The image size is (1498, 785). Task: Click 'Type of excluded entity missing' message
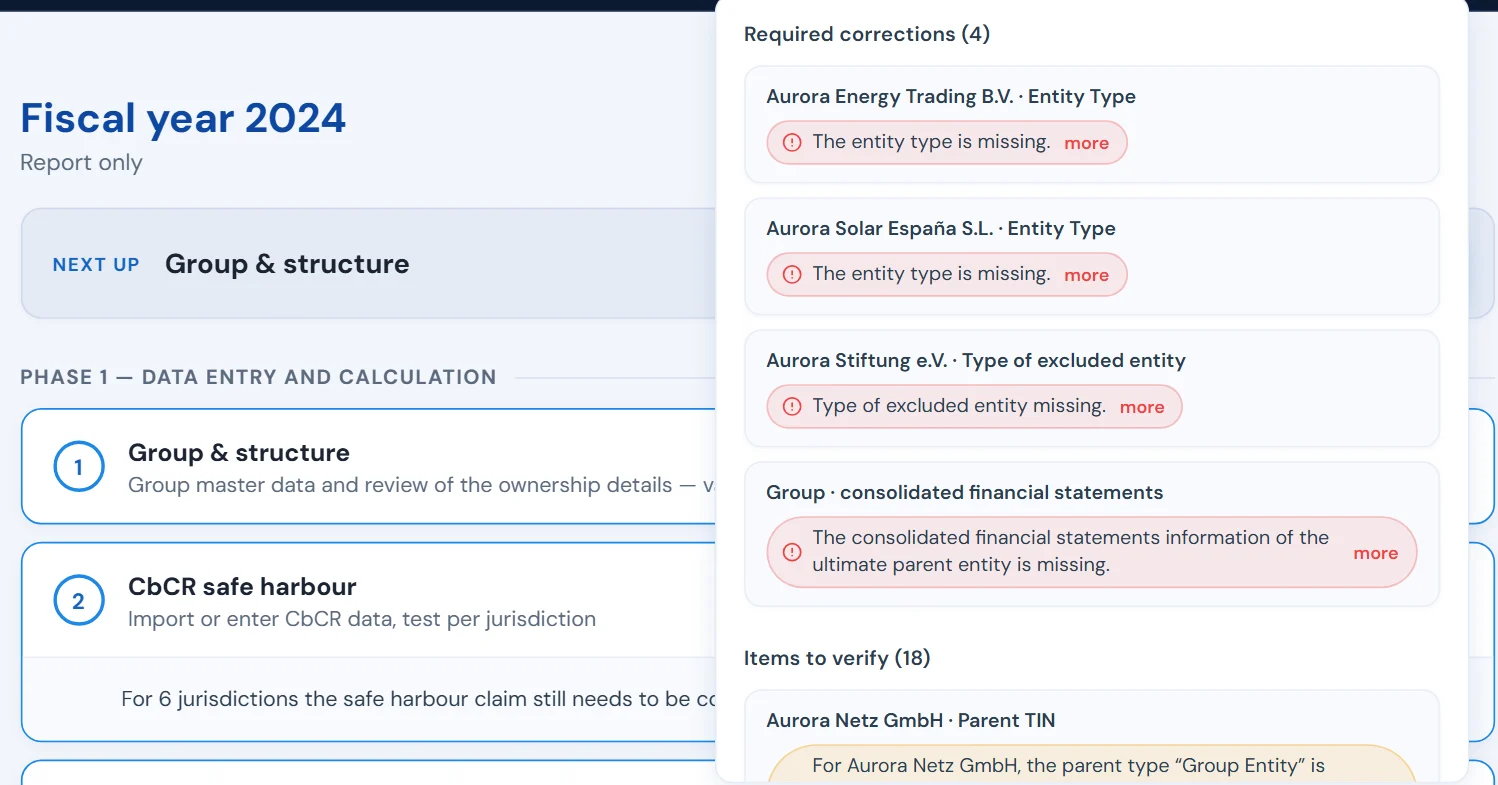point(959,406)
